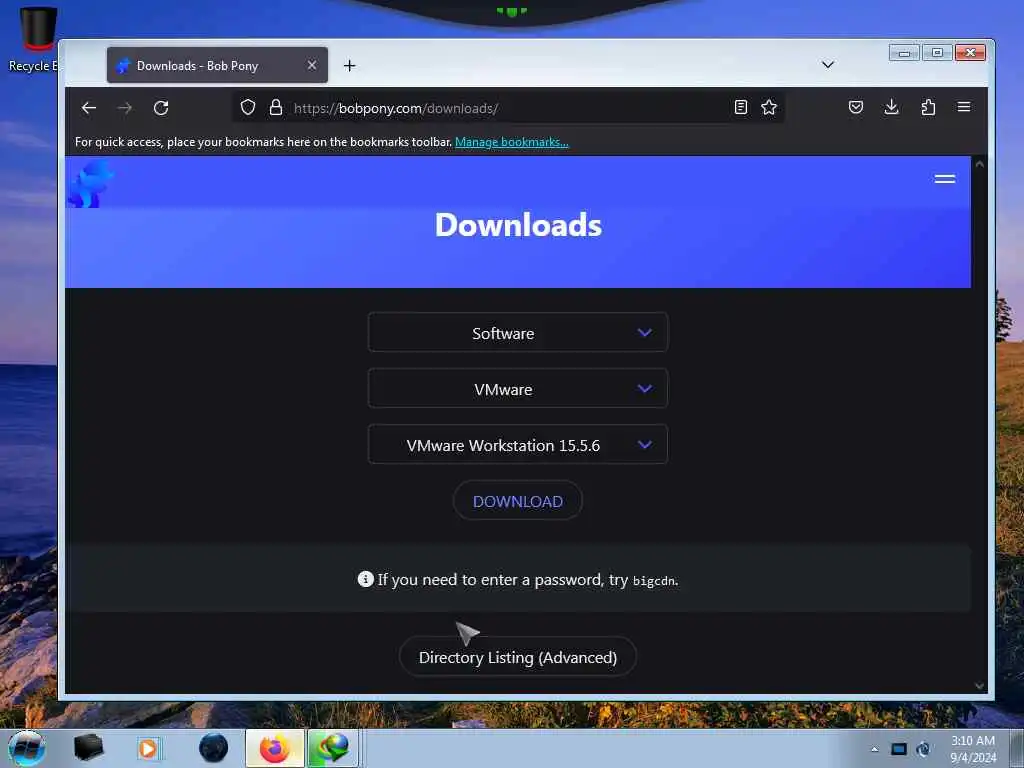The image size is (1024, 768).
Task: Launch the media player taskbar icon
Action: coord(148,748)
